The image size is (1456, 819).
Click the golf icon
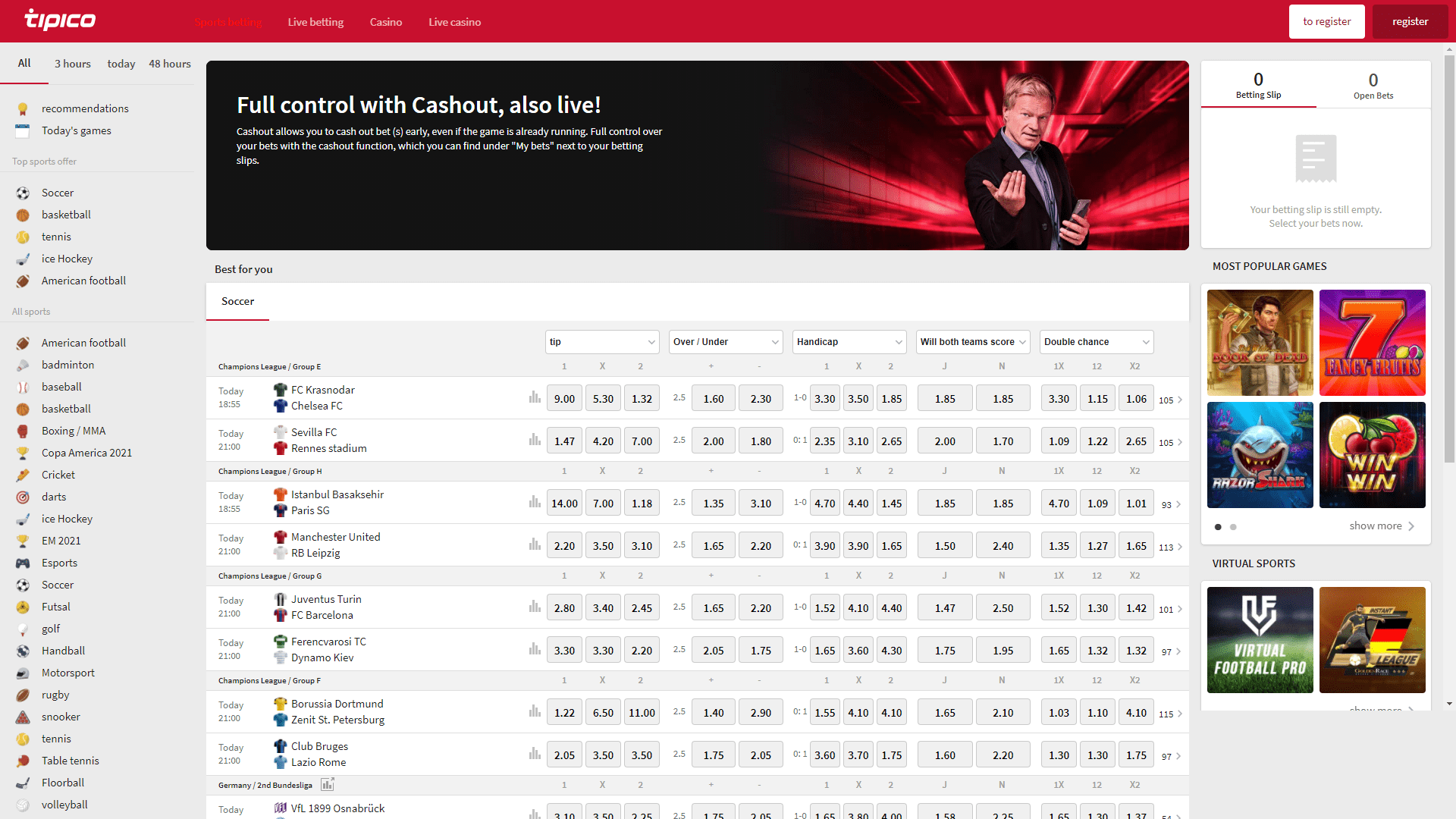click(x=23, y=629)
